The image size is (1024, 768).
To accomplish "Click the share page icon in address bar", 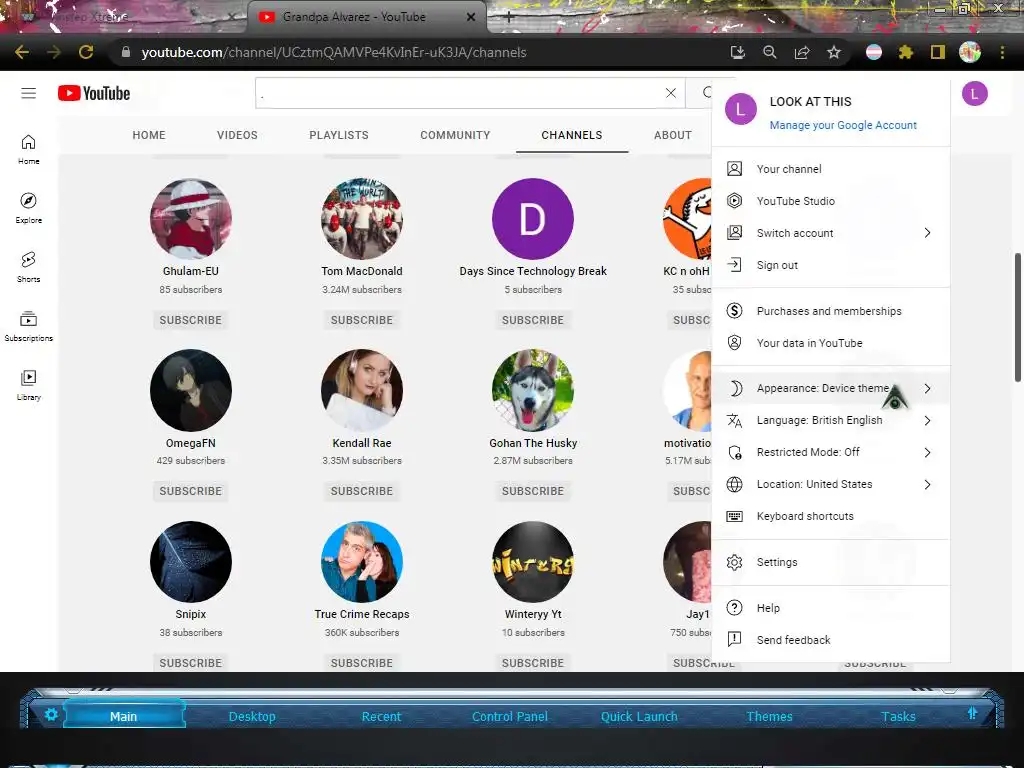I will (802, 52).
